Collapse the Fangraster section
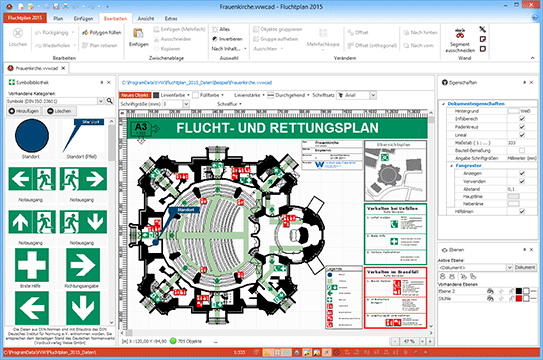 coord(452,166)
